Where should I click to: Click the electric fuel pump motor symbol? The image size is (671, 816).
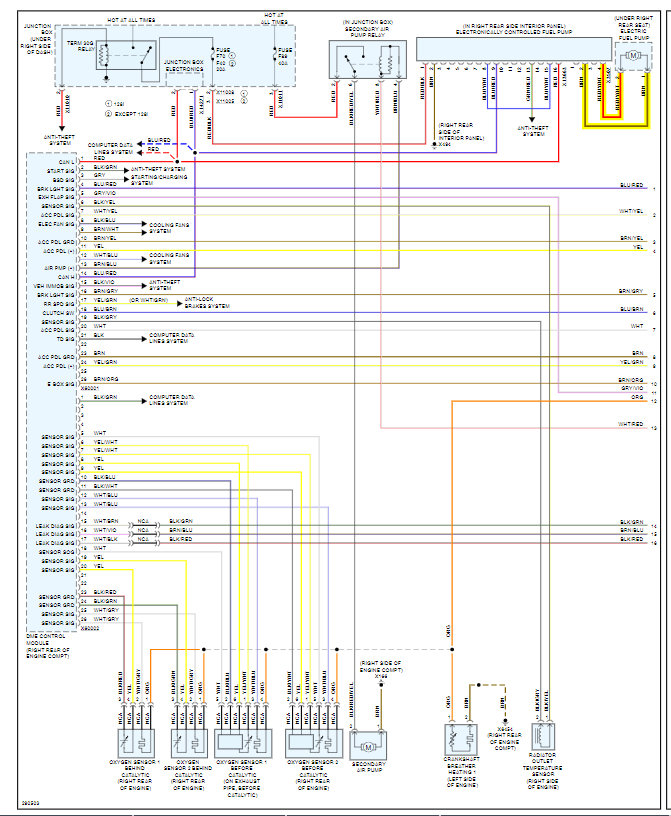click(x=633, y=55)
